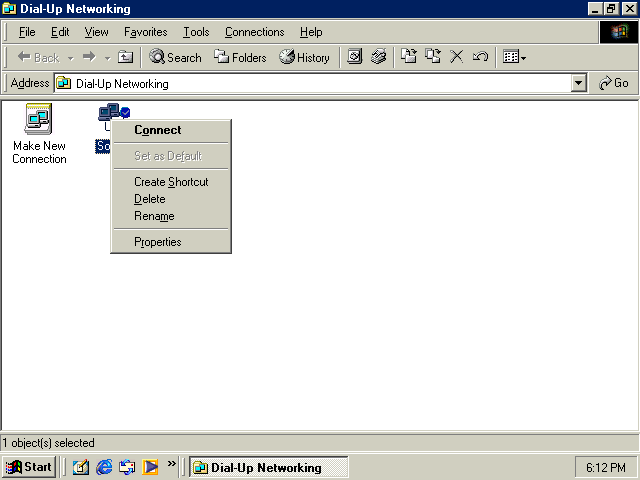Open the File menu
The height and width of the screenshot is (480, 640).
pyautogui.click(x=27, y=32)
